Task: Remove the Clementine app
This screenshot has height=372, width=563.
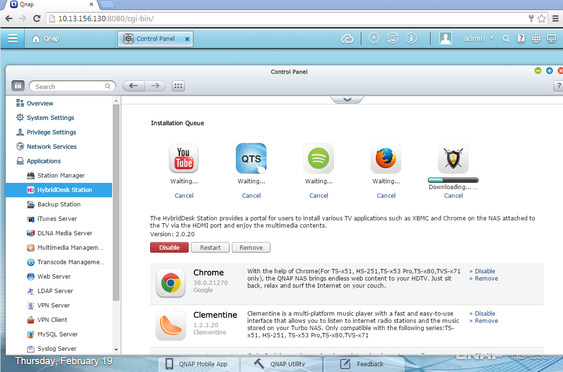Action: (x=486, y=321)
